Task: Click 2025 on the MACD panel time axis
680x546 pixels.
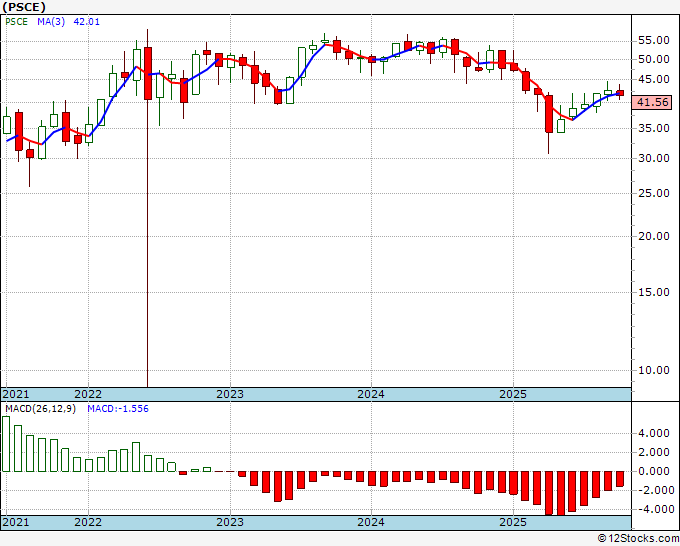Action: [x=513, y=522]
